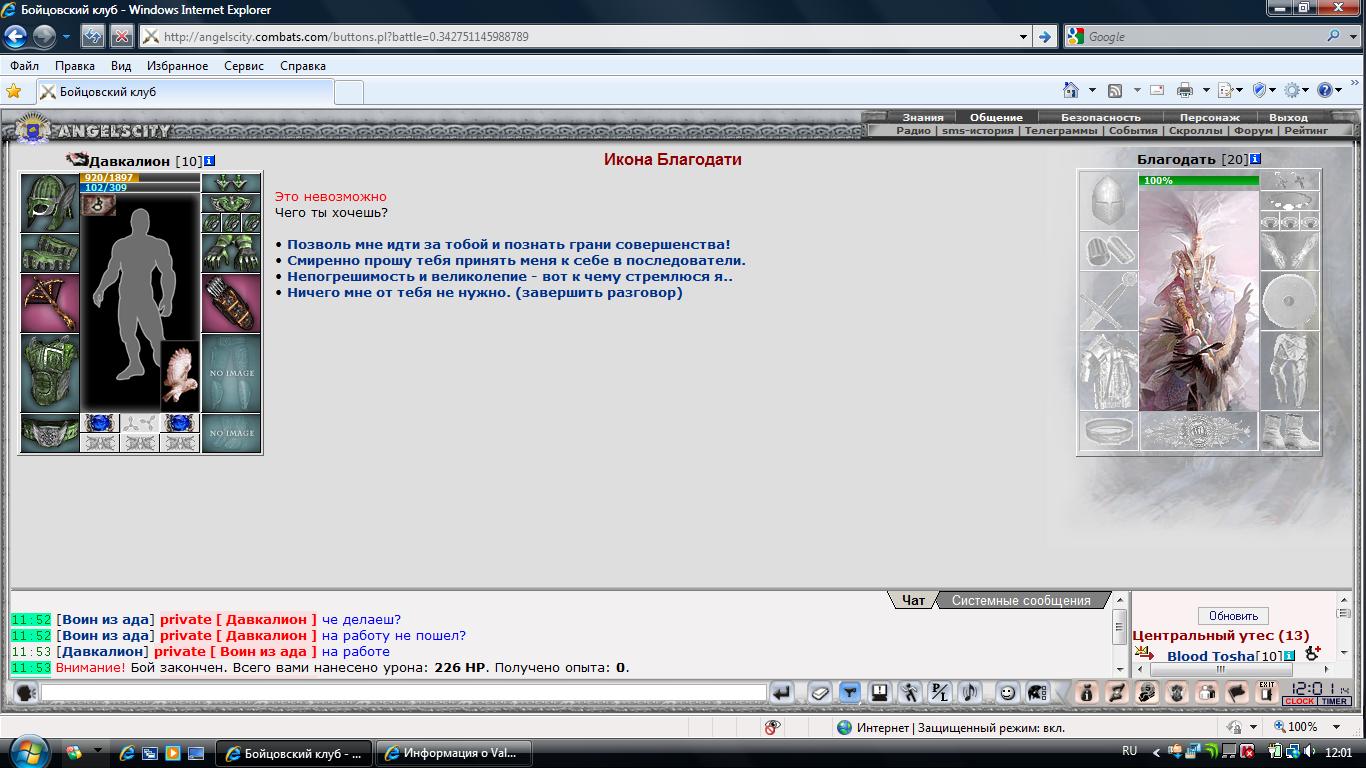Open the Форум link

(1253, 130)
